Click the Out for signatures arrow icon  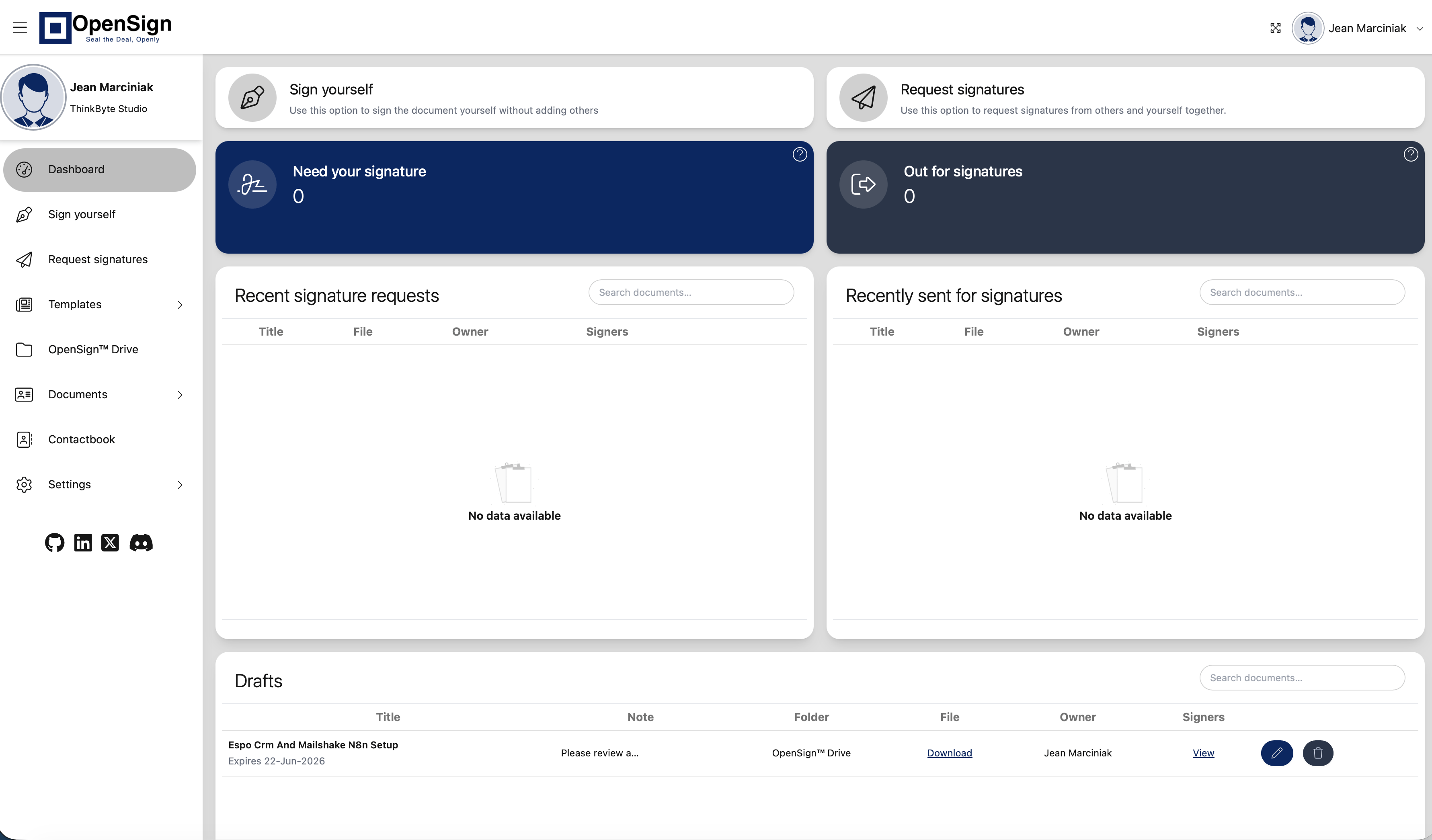(x=863, y=184)
